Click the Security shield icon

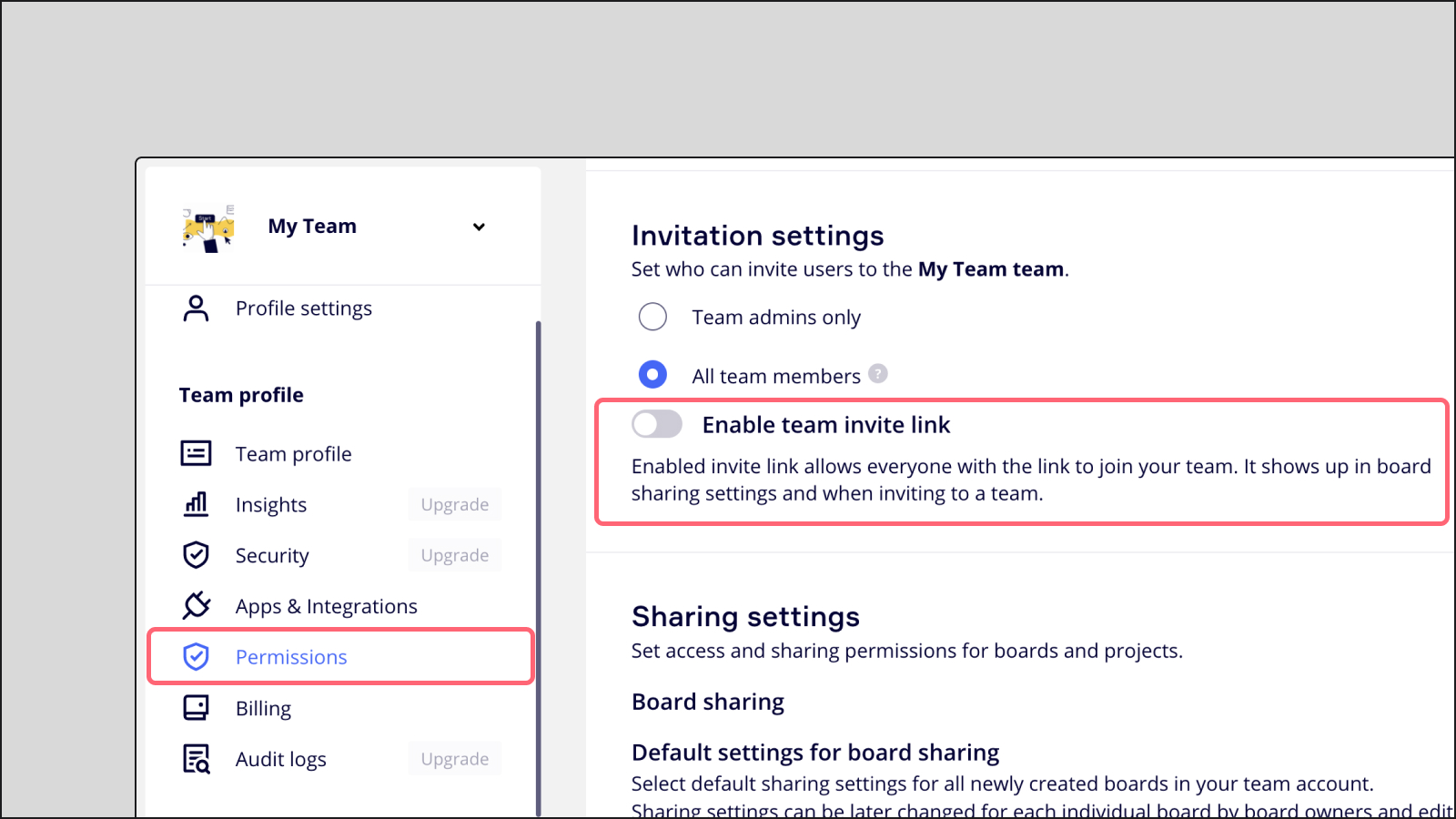tap(196, 555)
